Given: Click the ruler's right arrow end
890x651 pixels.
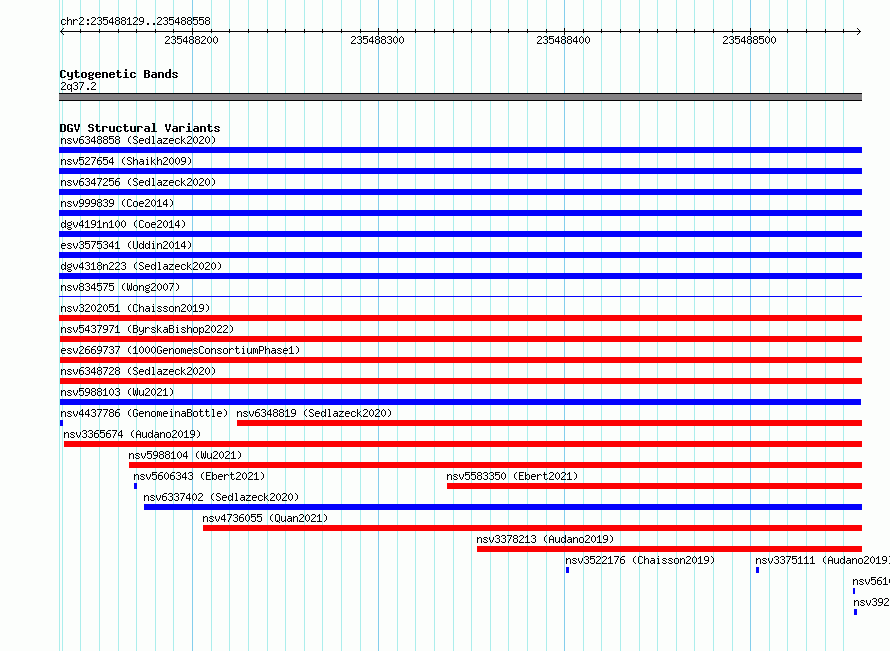Looking at the screenshot, I should click(859, 32).
